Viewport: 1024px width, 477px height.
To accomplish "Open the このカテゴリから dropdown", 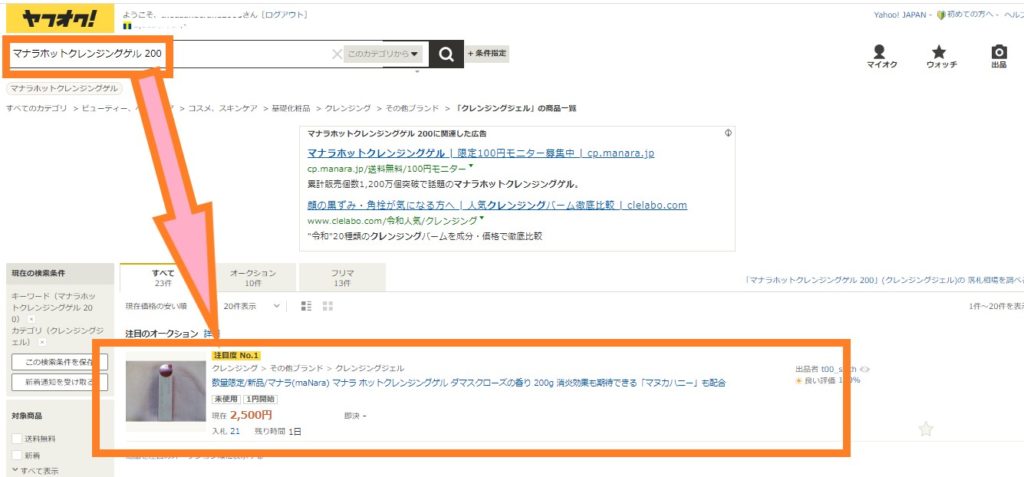I will coord(384,54).
